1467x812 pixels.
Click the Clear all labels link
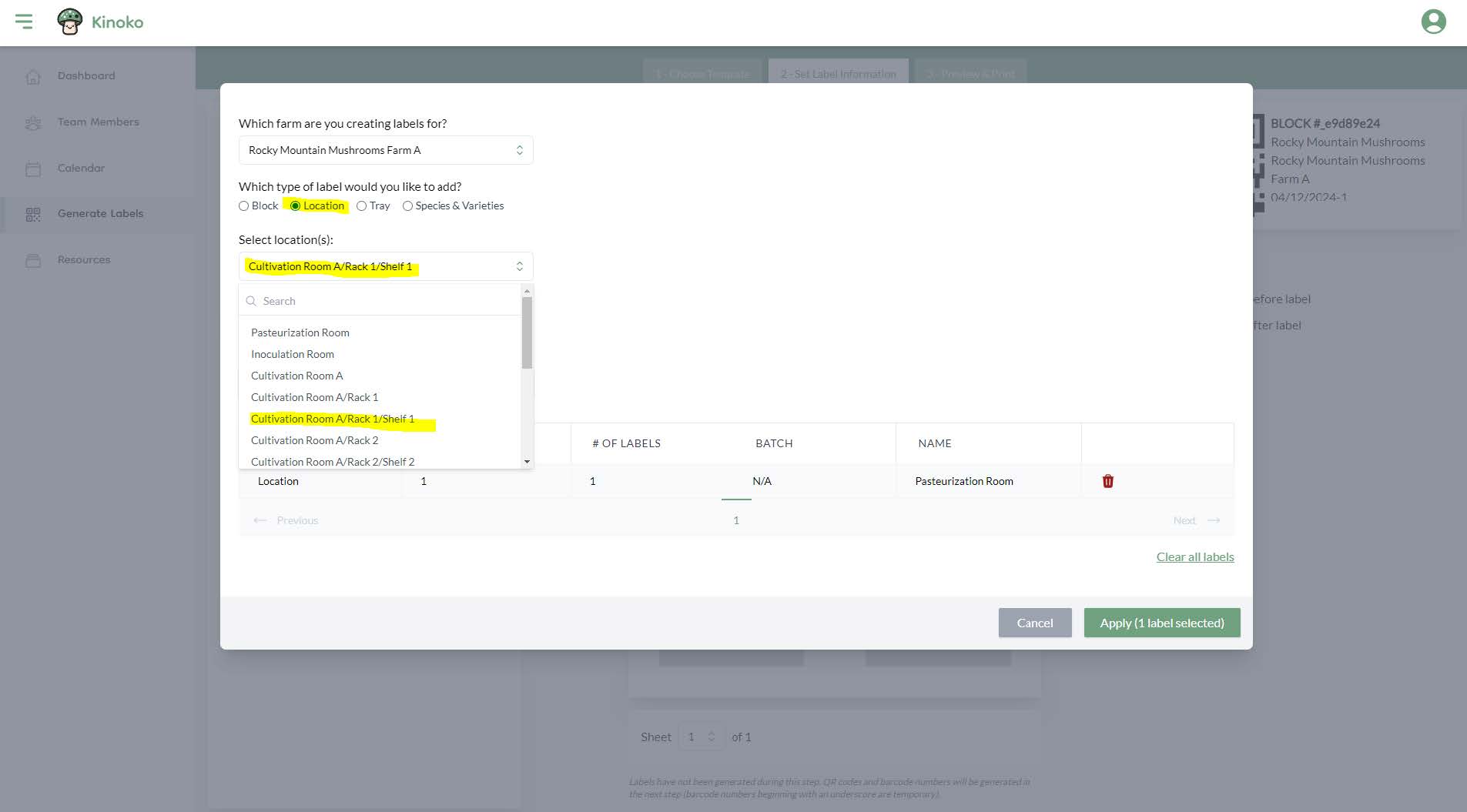click(1194, 556)
